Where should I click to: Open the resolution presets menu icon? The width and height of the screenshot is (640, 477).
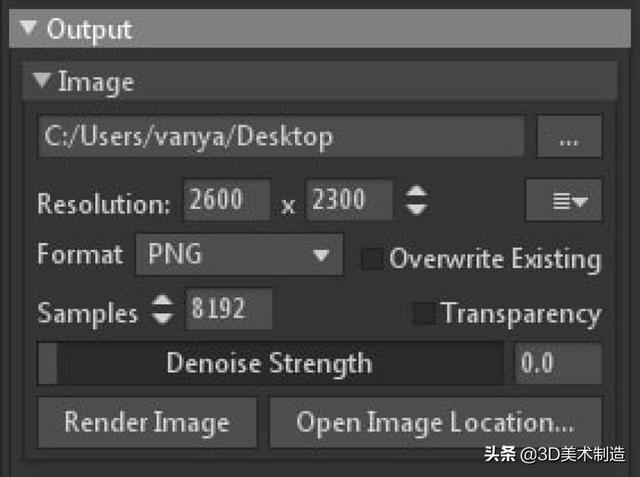(x=563, y=202)
